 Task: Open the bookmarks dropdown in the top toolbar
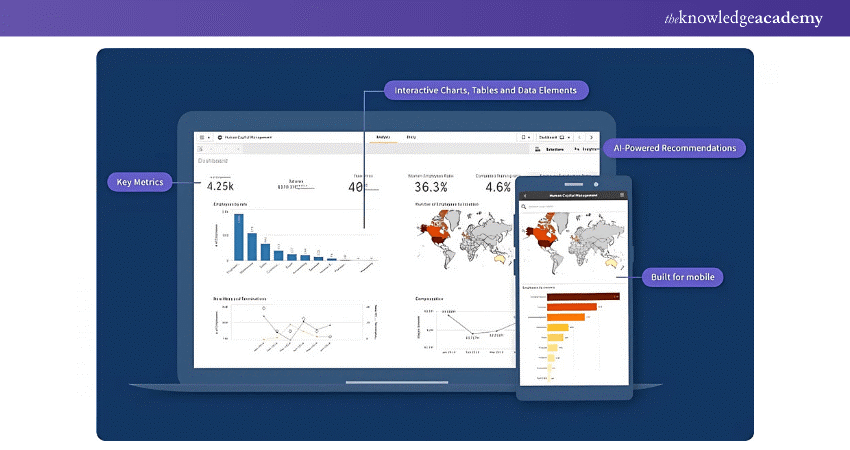pyautogui.click(x=525, y=137)
